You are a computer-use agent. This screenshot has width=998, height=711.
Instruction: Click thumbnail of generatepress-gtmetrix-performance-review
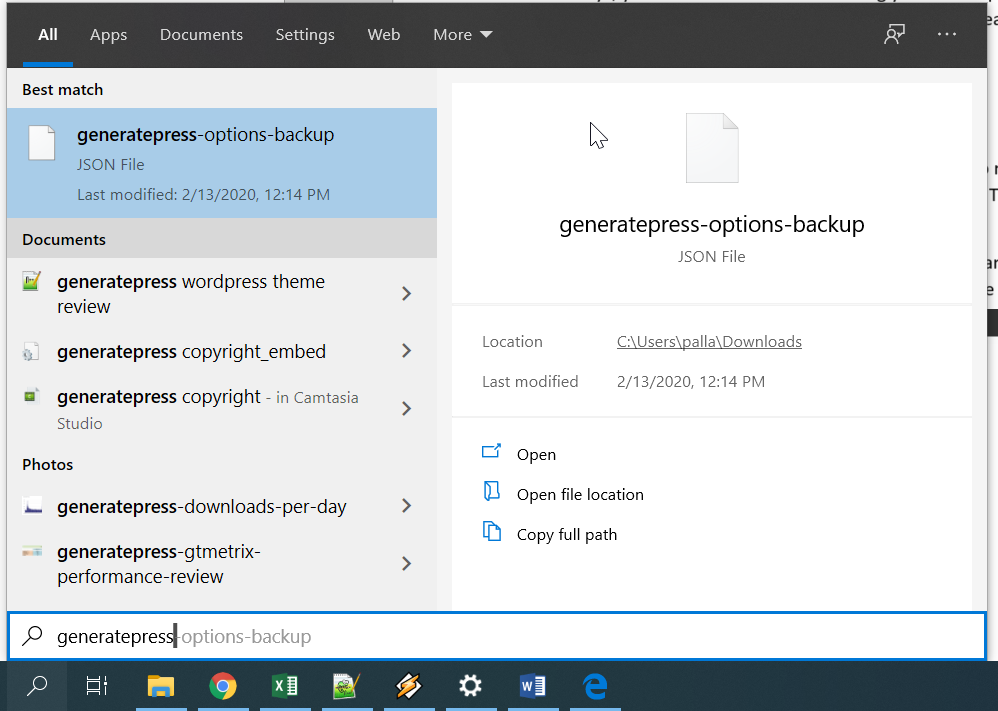(32, 551)
